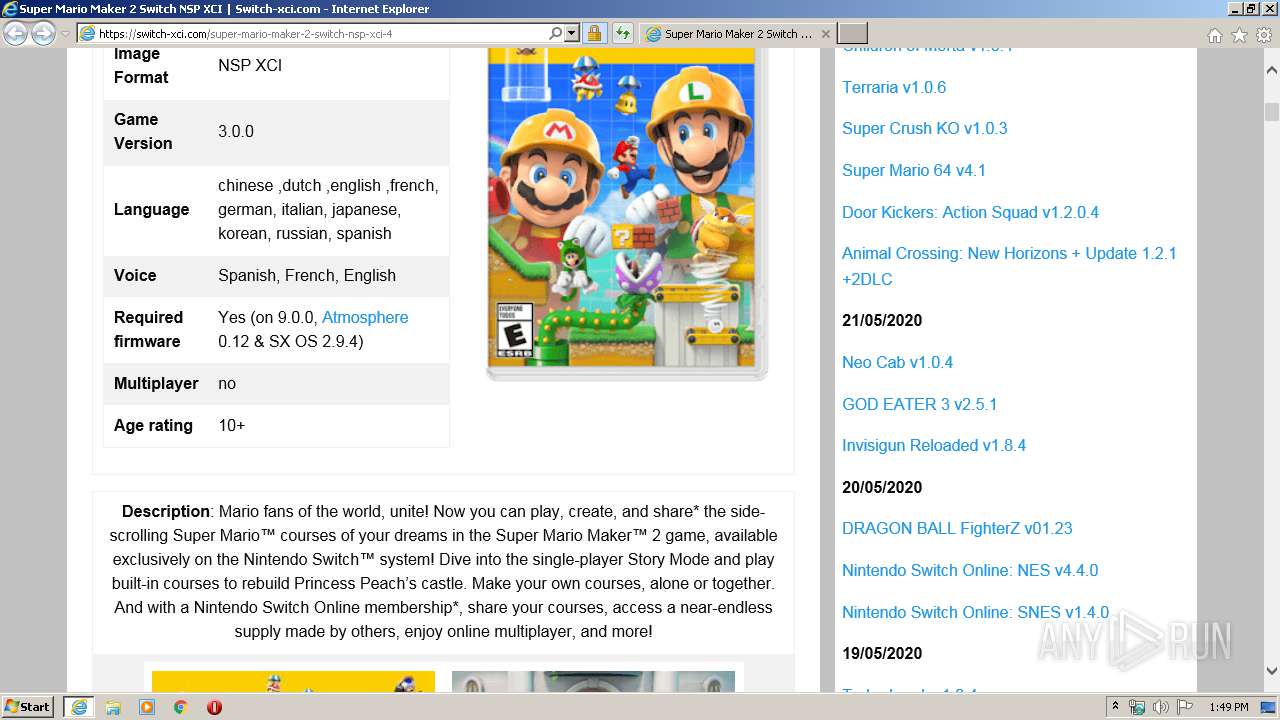This screenshot has height=720, width=1280.
Task: Close the Super Mario Maker 2 tab
Action: tap(826, 34)
